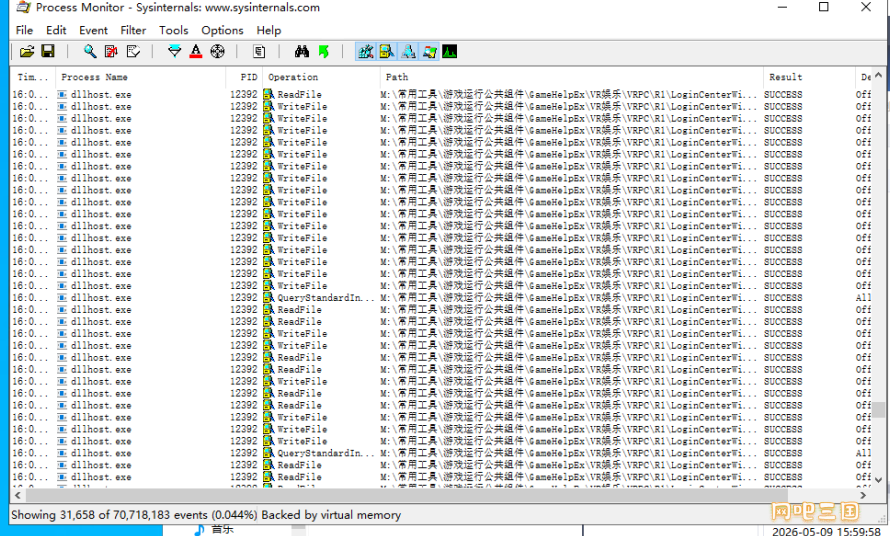Screen dimensions: 890x536
Task: Click the Open file toolbar icon
Action: 26,52
